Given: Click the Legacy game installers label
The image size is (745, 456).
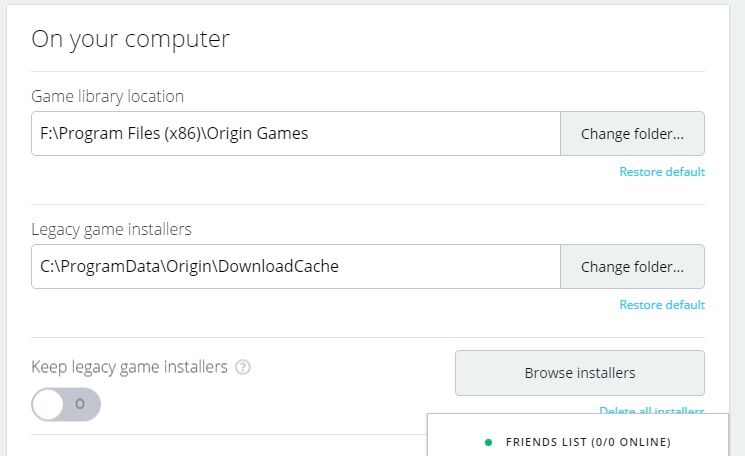Looking at the screenshot, I should (111, 229).
